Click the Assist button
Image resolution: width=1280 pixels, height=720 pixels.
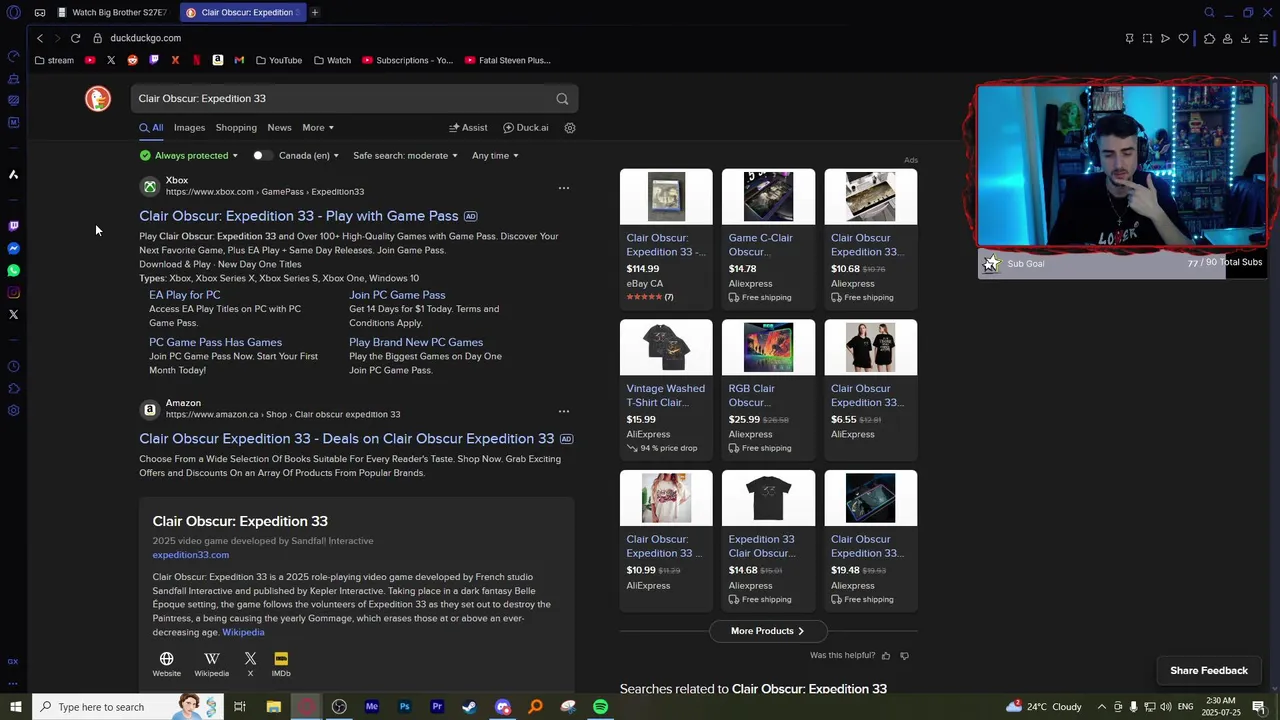point(468,128)
